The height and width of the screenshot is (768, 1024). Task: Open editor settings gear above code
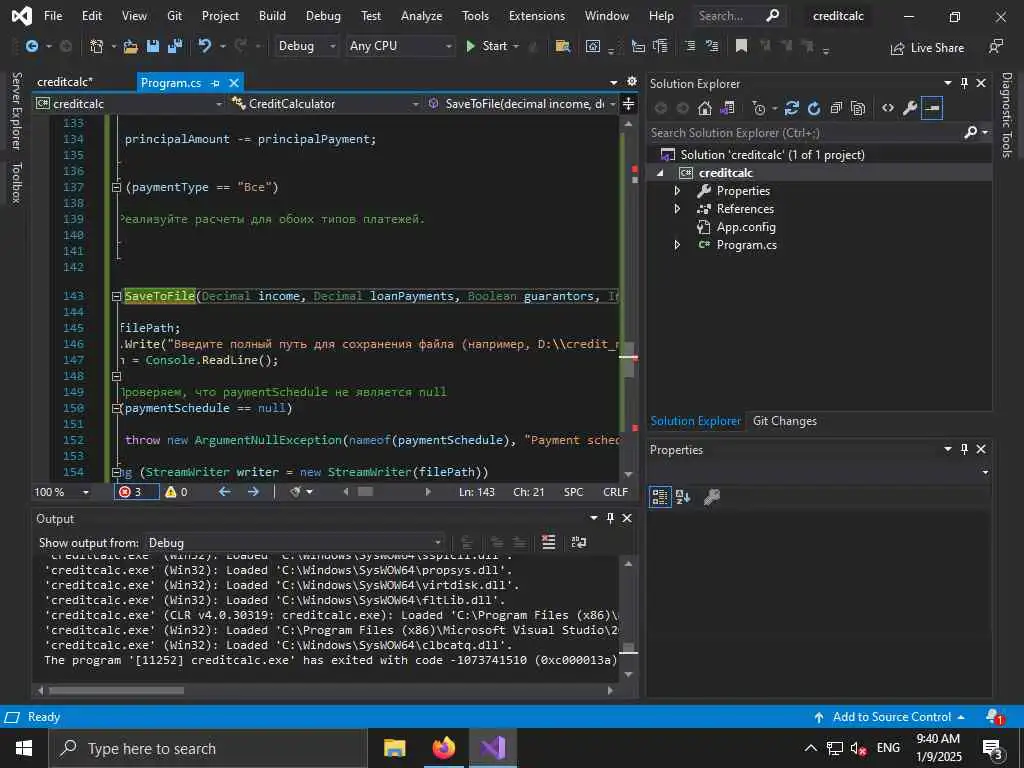(x=632, y=82)
